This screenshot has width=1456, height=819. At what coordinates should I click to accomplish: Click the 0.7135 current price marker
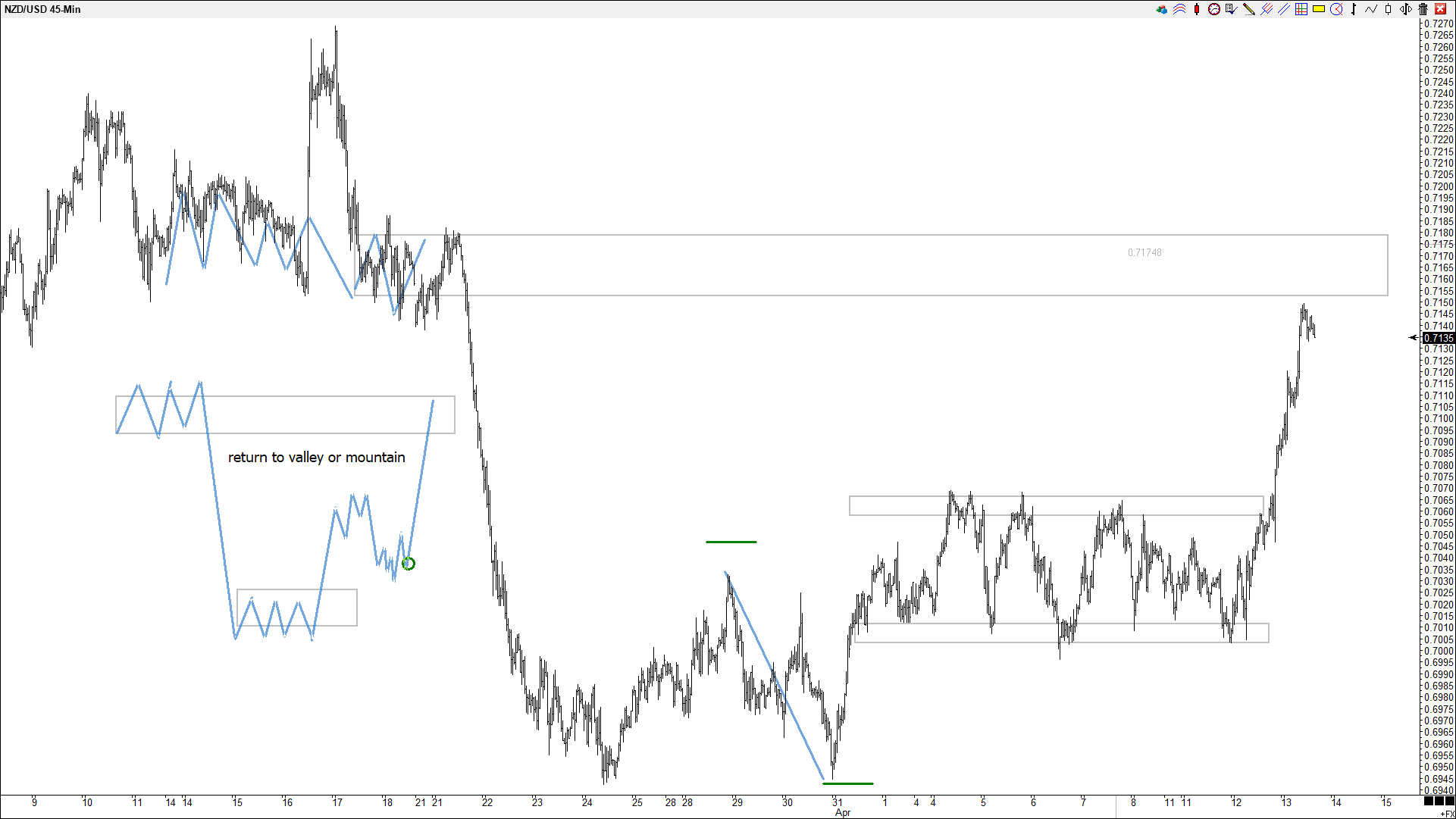click(x=1439, y=338)
